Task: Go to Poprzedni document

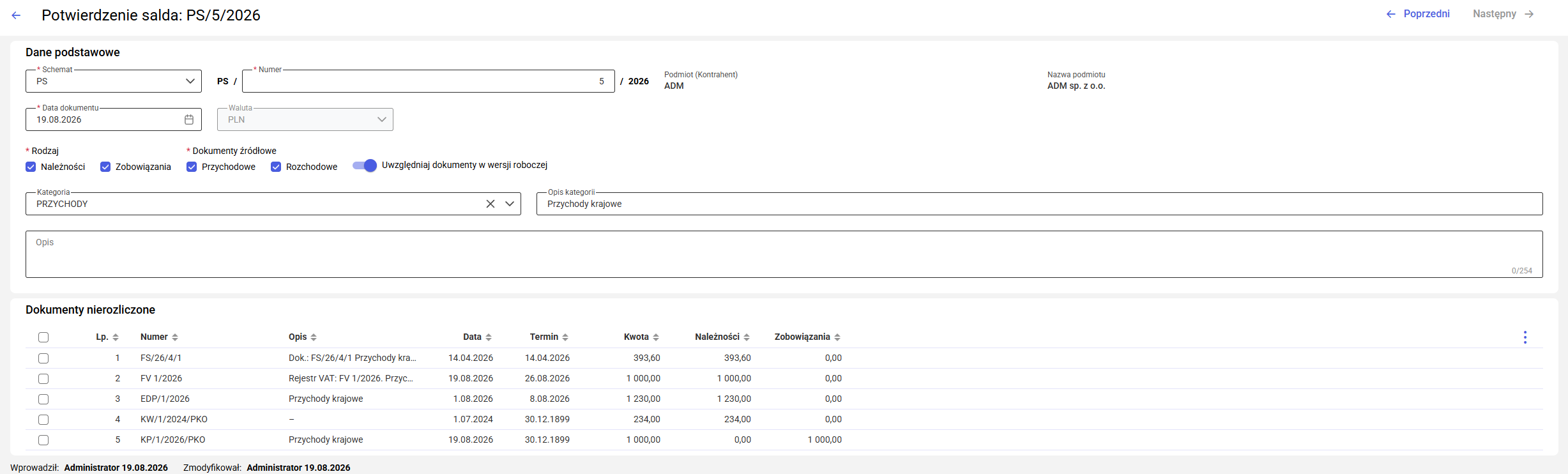Action: click(x=1418, y=14)
